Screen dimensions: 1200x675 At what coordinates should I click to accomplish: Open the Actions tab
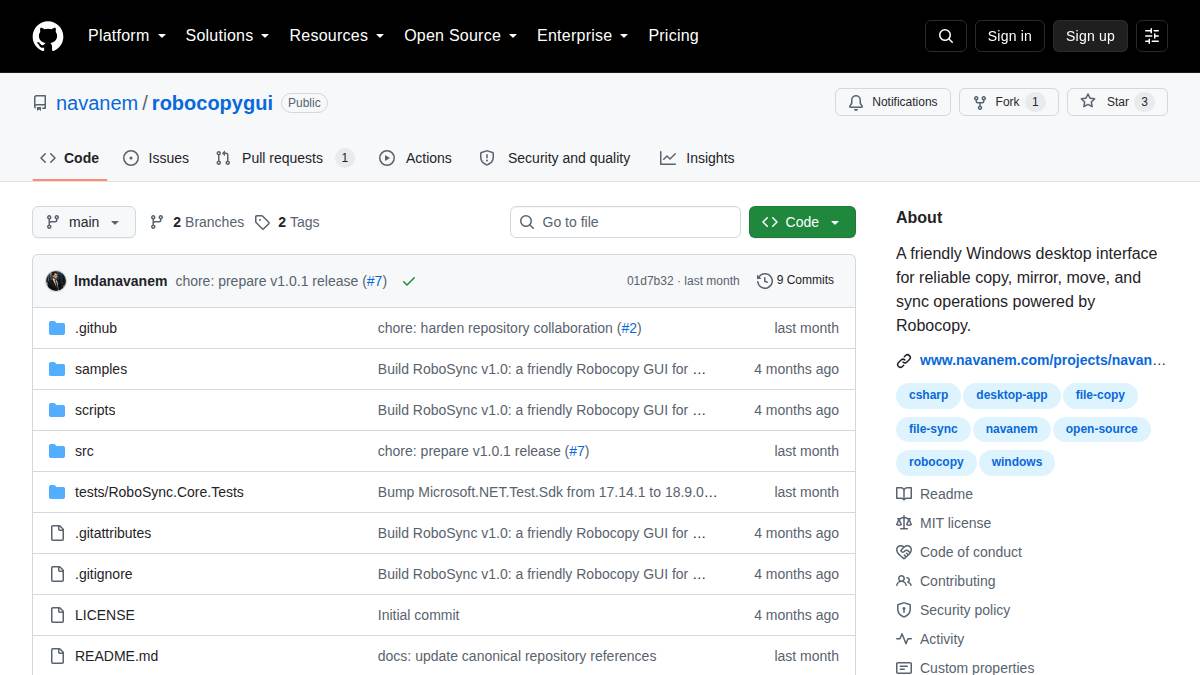tap(415, 158)
